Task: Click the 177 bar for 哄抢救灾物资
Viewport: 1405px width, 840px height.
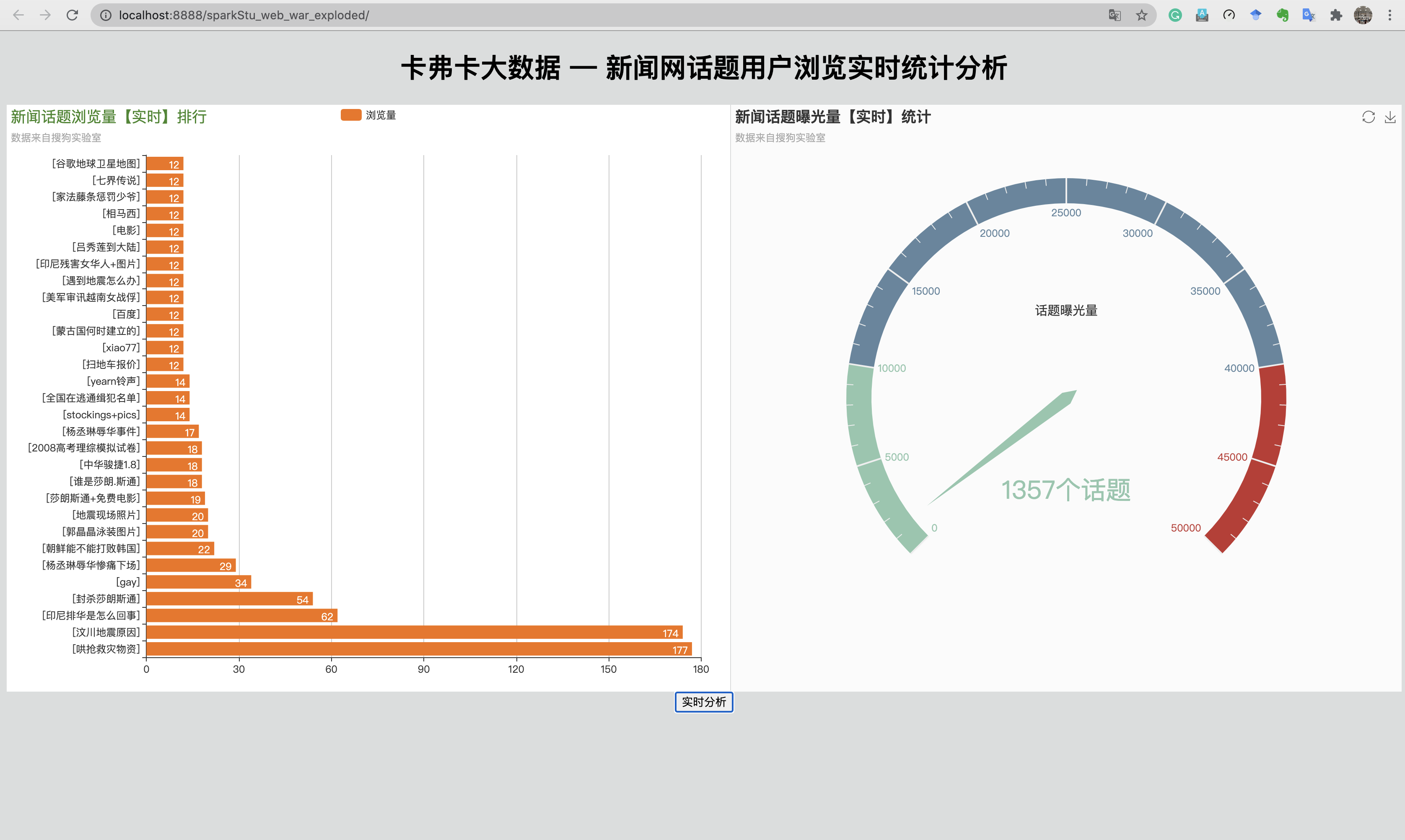Action: point(419,649)
